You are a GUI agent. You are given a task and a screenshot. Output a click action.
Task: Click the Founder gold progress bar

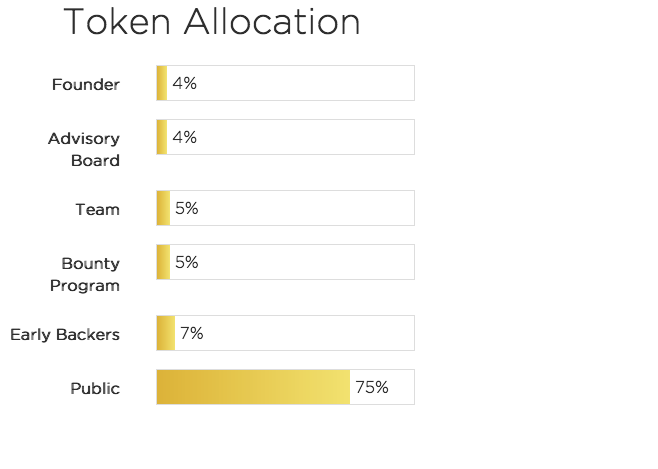[x=162, y=83]
